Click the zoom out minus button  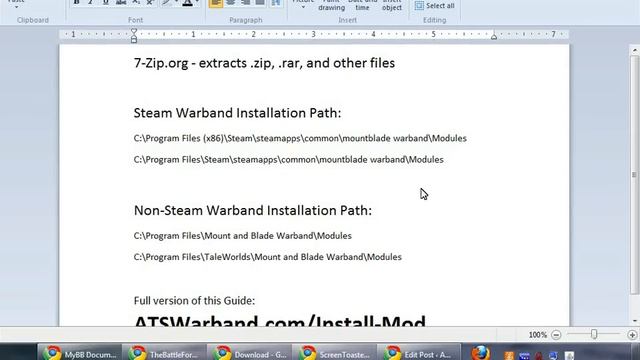(556, 335)
